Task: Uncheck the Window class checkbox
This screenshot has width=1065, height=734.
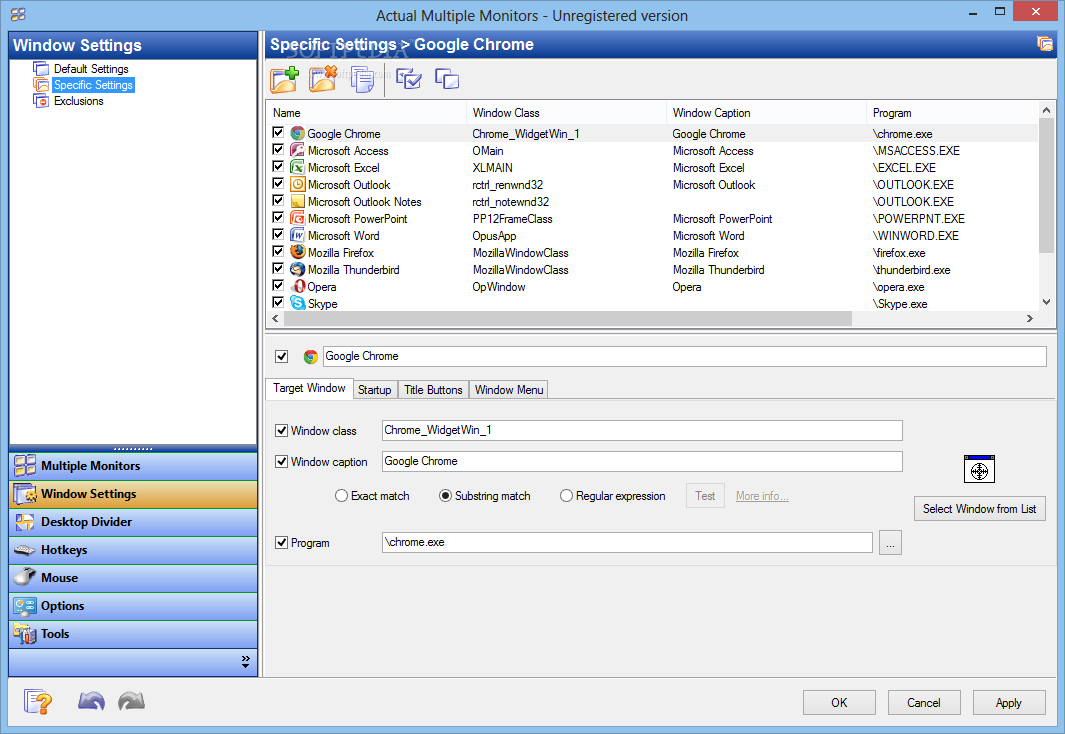Action: tap(281, 430)
